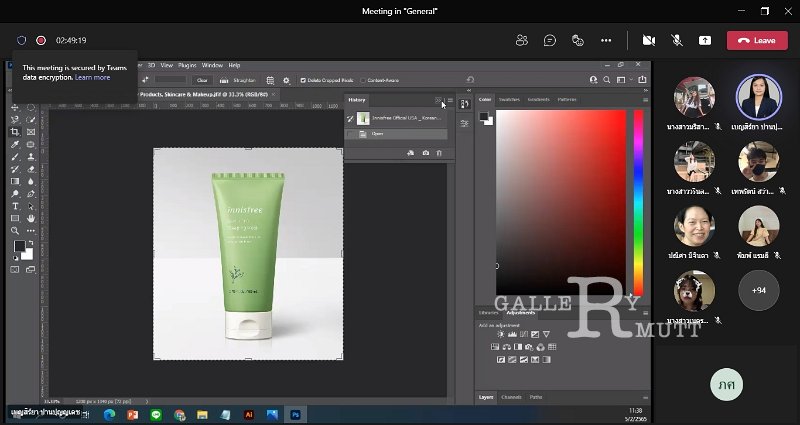The height and width of the screenshot is (425, 800).
Task: Open the Teams participants list
Action: 521,40
